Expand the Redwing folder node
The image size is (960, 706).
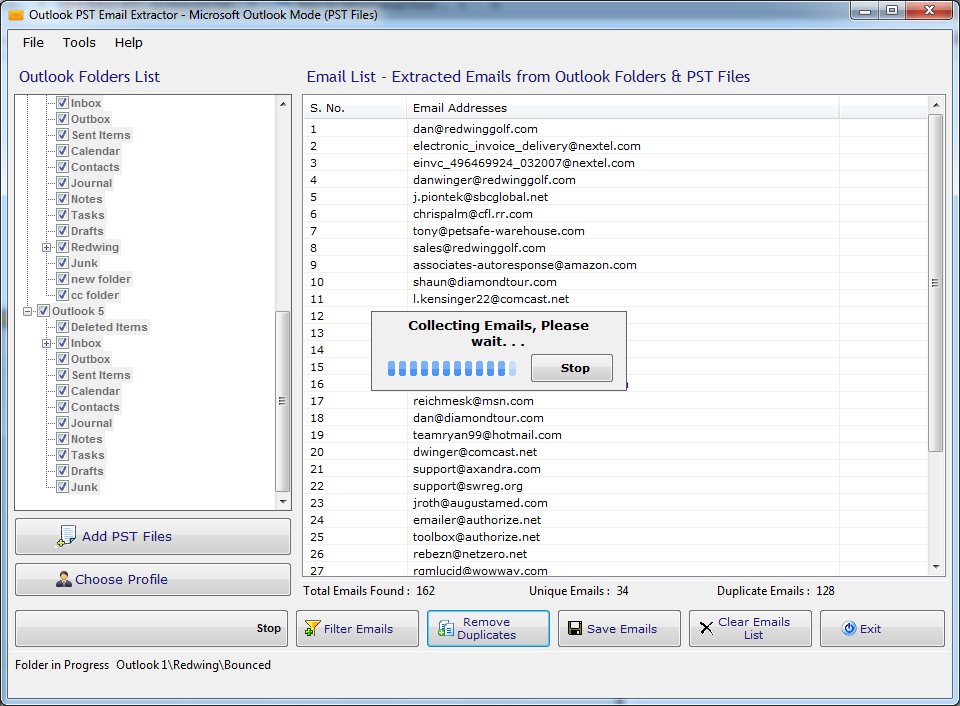pos(47,247)
